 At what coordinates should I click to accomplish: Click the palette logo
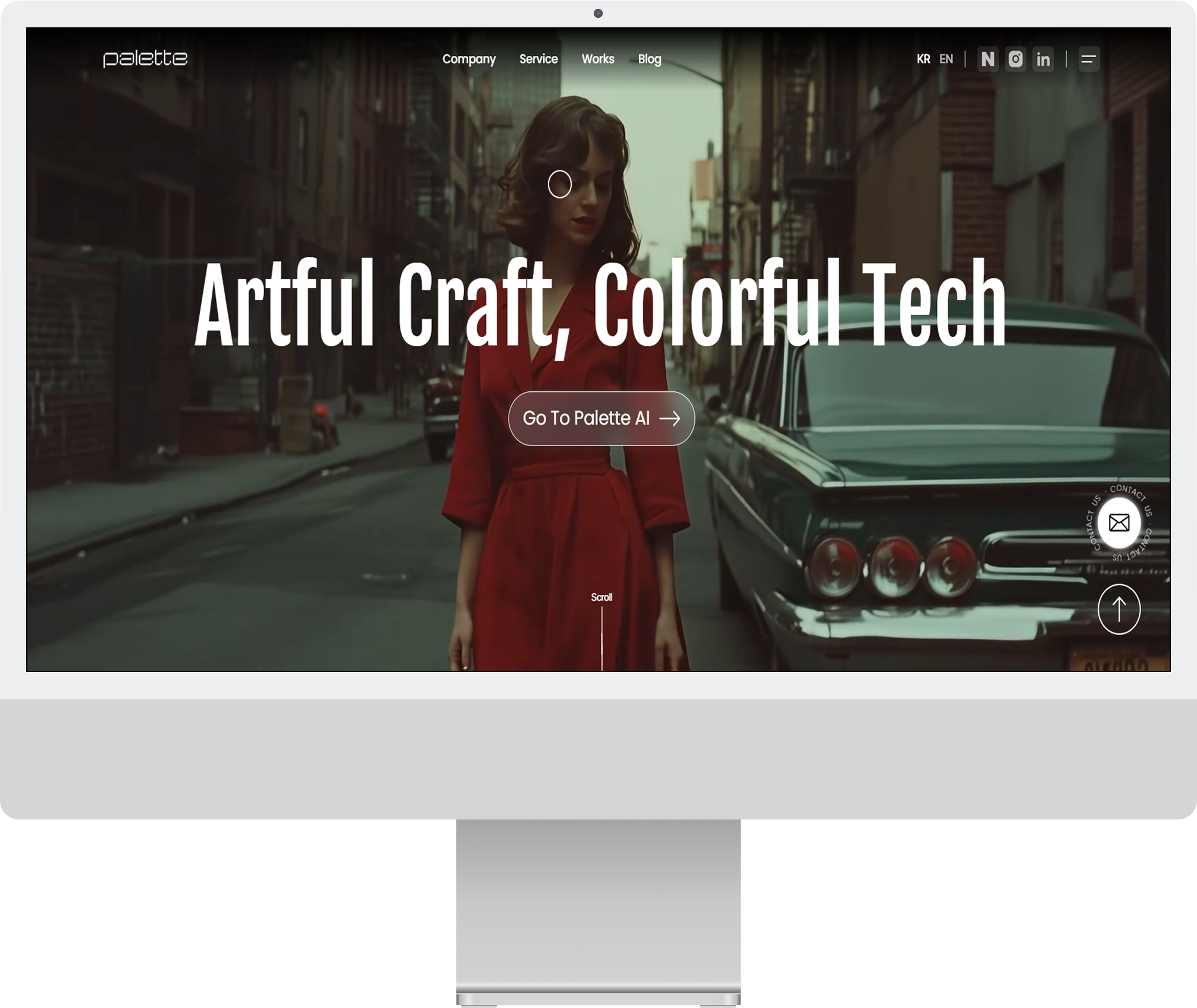[145, 59]
